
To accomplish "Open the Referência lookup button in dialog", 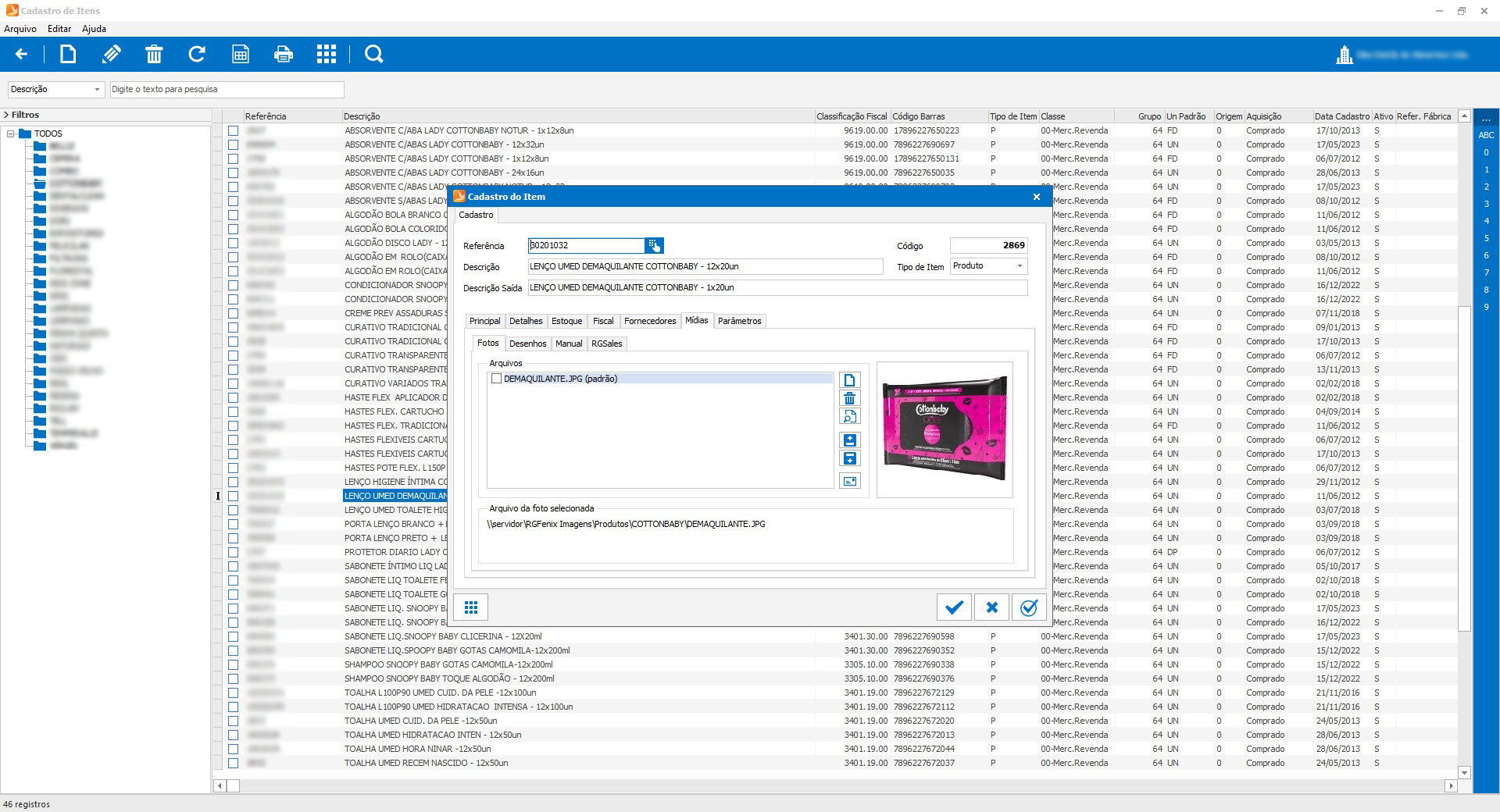I will pos(654,245).
